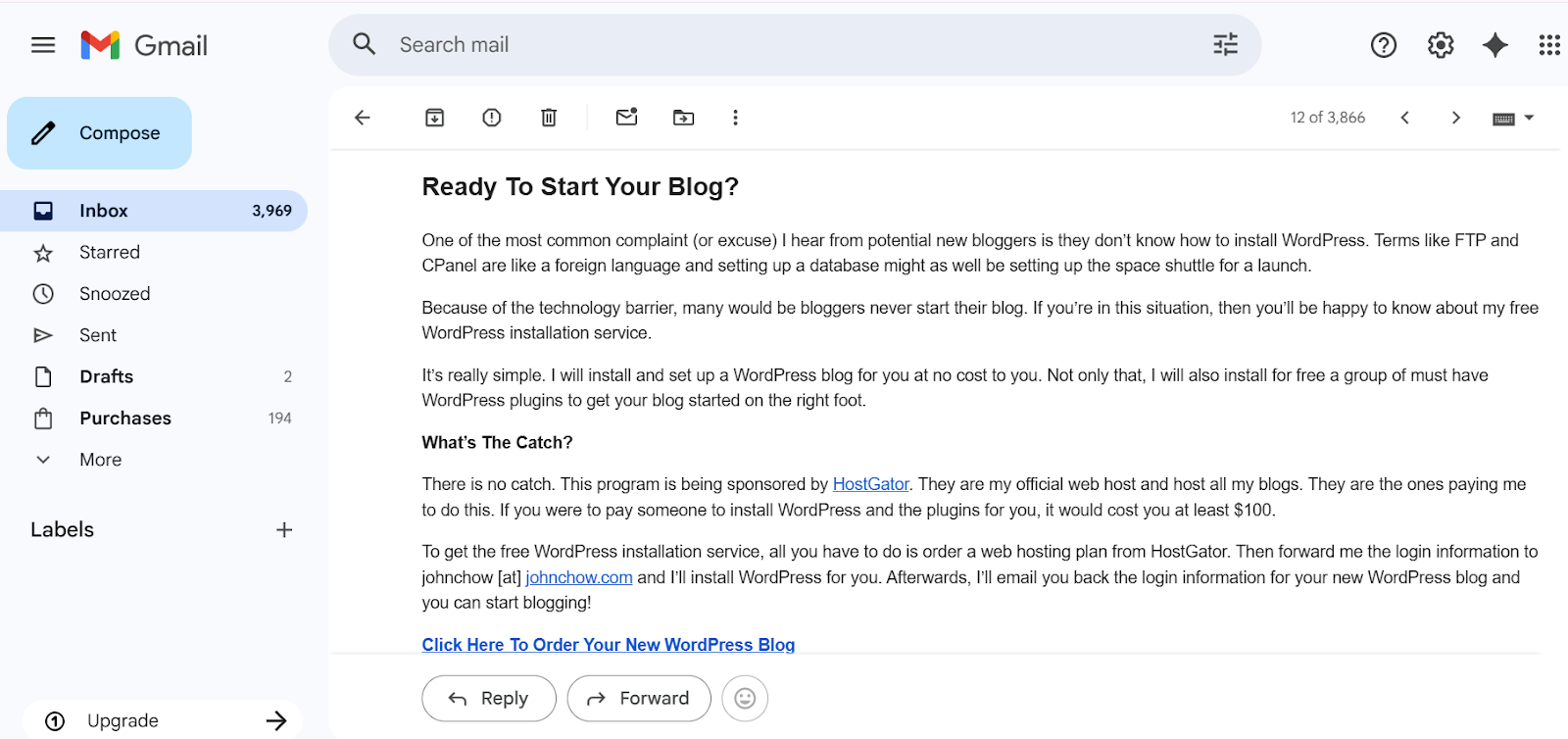Screen dimensions: 1568x739
Task: Open the Gemini AI panel
Action: pyautogui.click(x=1494, y=44)
